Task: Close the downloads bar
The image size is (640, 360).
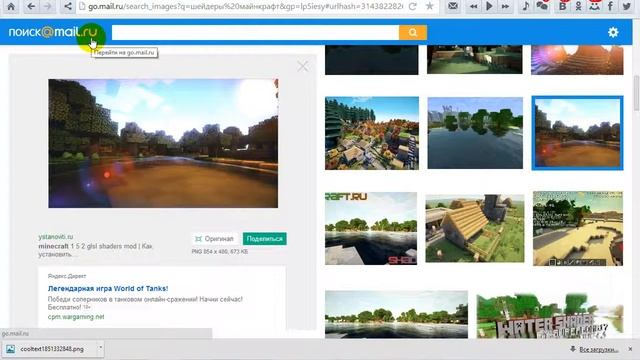Action: 630,349
